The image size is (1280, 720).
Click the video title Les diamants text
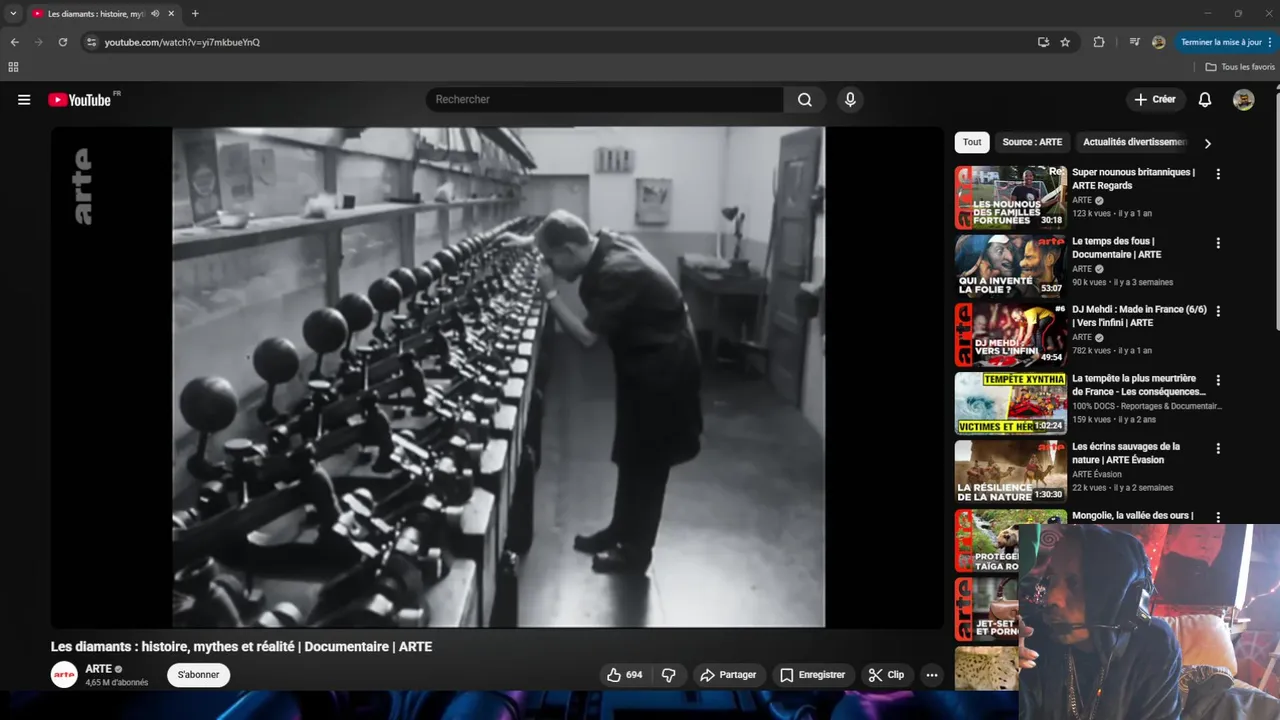click(241, 647)
